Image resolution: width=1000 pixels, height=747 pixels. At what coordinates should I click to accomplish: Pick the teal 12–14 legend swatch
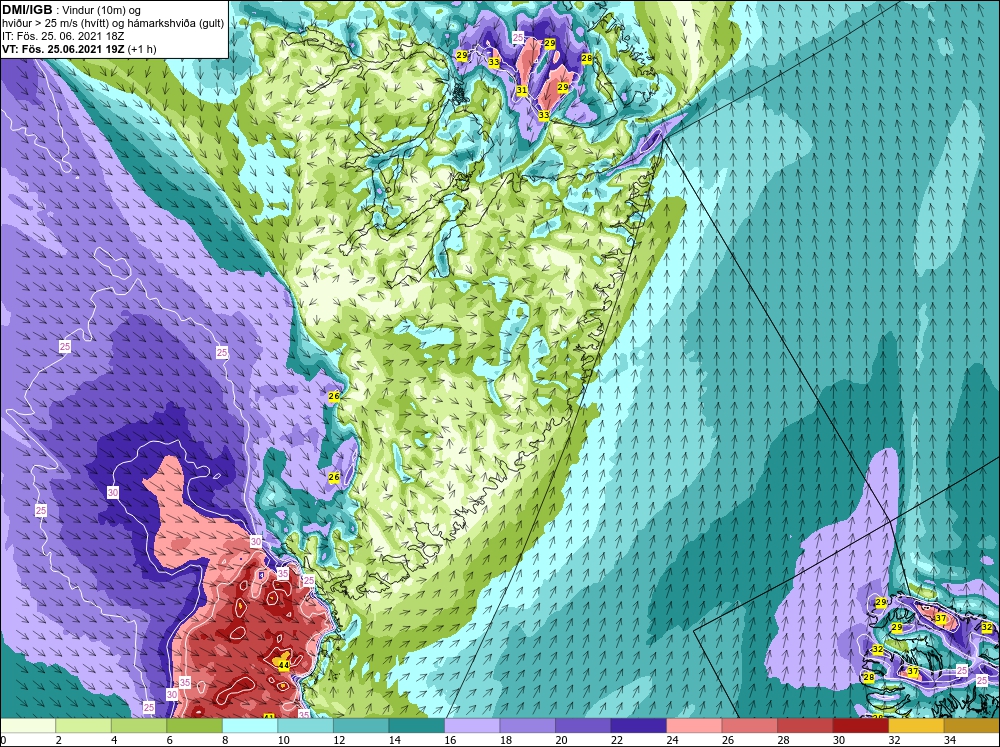click(361, 725)
